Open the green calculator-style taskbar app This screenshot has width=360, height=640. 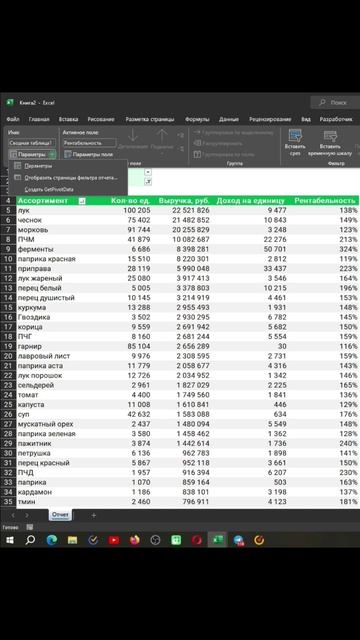click(176, 540)
